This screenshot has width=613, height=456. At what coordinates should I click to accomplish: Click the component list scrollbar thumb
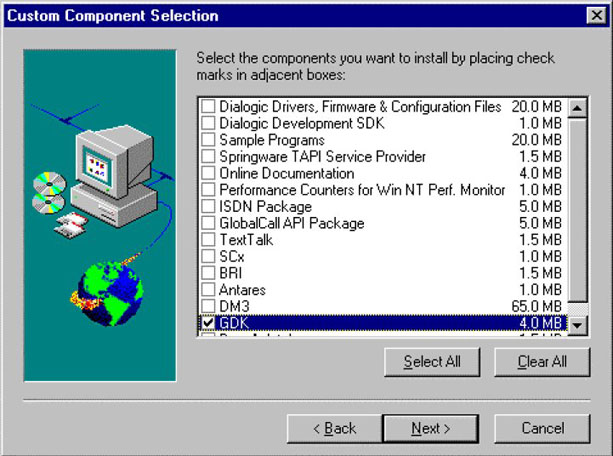pyautogui.click(x=577, y=210)
